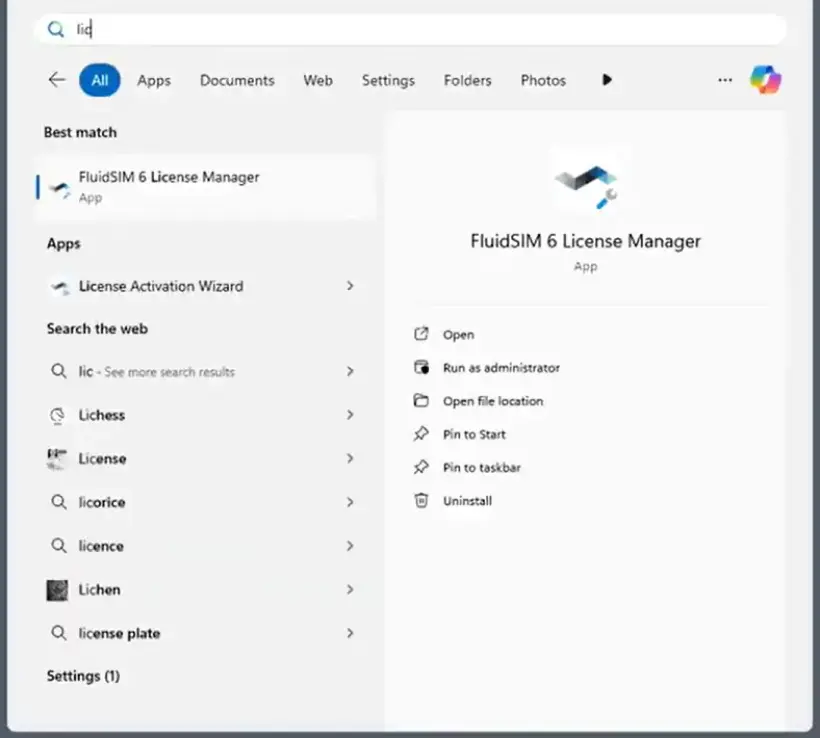Click the Pin to Start pin icon
Image resolution: width=820 pixels, height=738 pixels.
[422, 434]
